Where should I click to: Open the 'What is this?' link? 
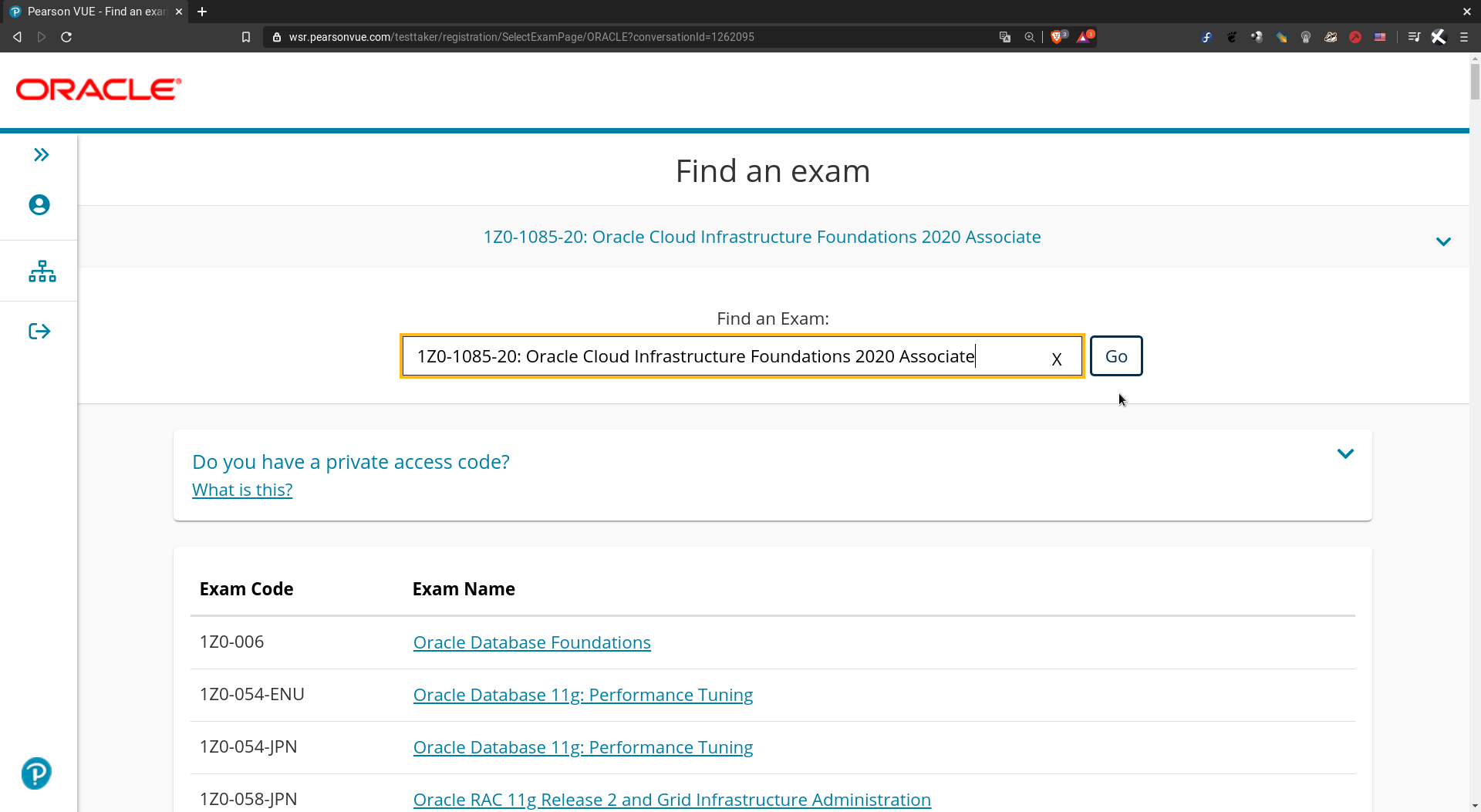pos(241,490)
